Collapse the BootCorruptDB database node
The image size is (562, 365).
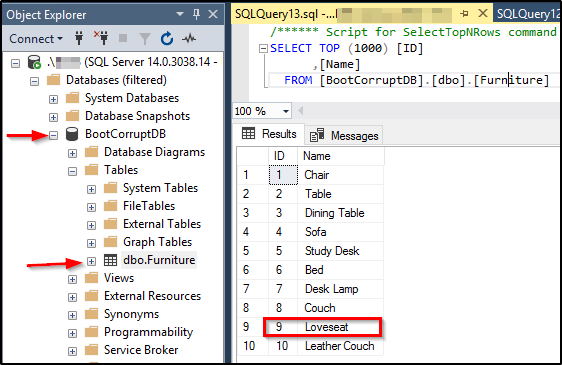click(x=53, y=135)
